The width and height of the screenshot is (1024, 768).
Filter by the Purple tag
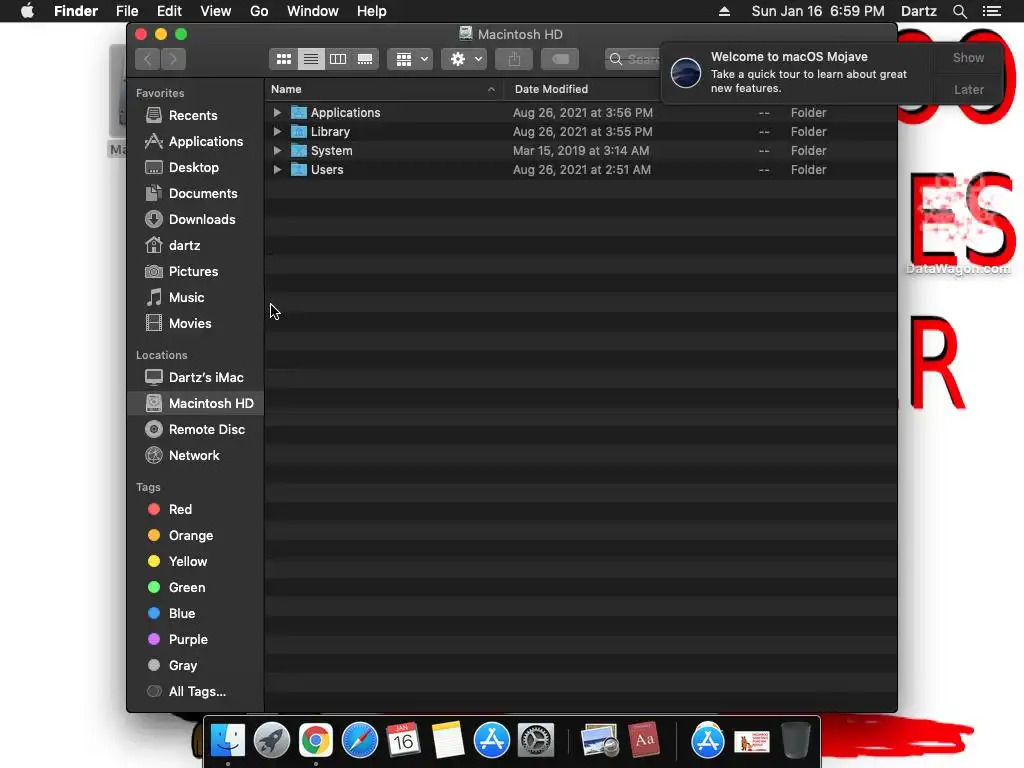[195, 639]
